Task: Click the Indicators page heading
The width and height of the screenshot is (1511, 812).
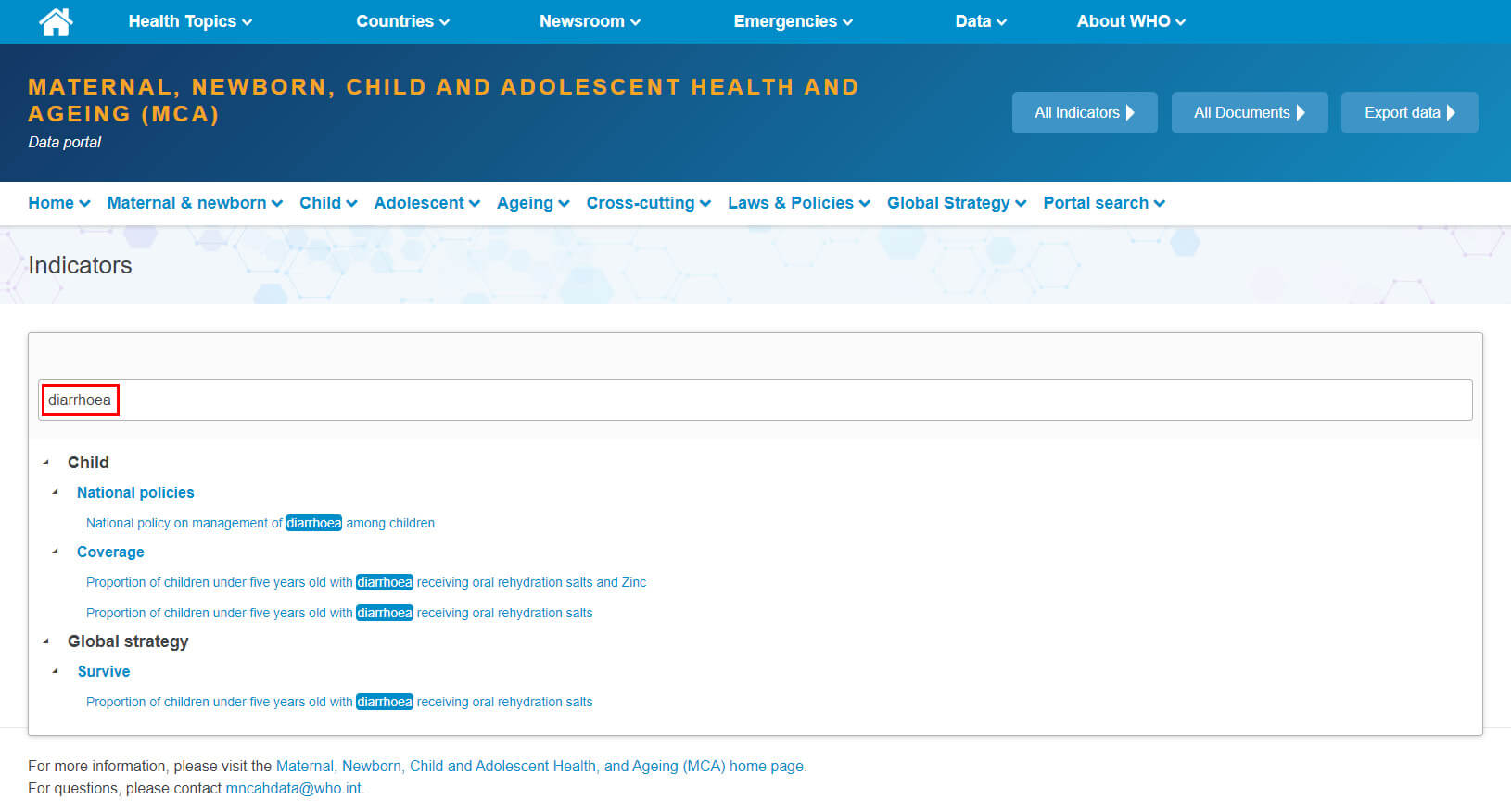Action: coord(80,265)
